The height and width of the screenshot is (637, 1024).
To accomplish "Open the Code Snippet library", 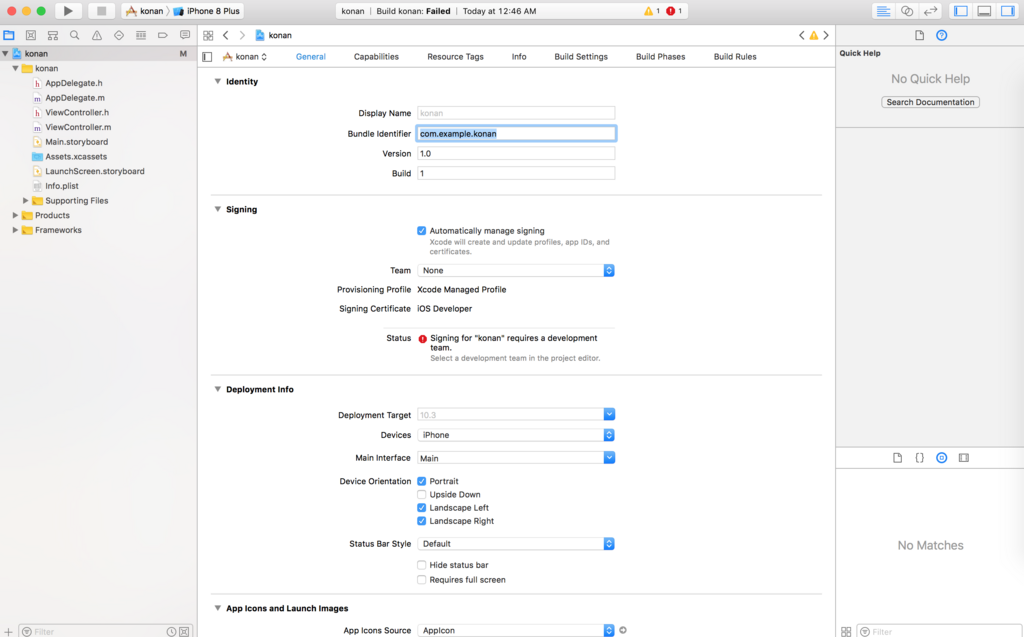I will pyautogui.click(x=920, y=458).
